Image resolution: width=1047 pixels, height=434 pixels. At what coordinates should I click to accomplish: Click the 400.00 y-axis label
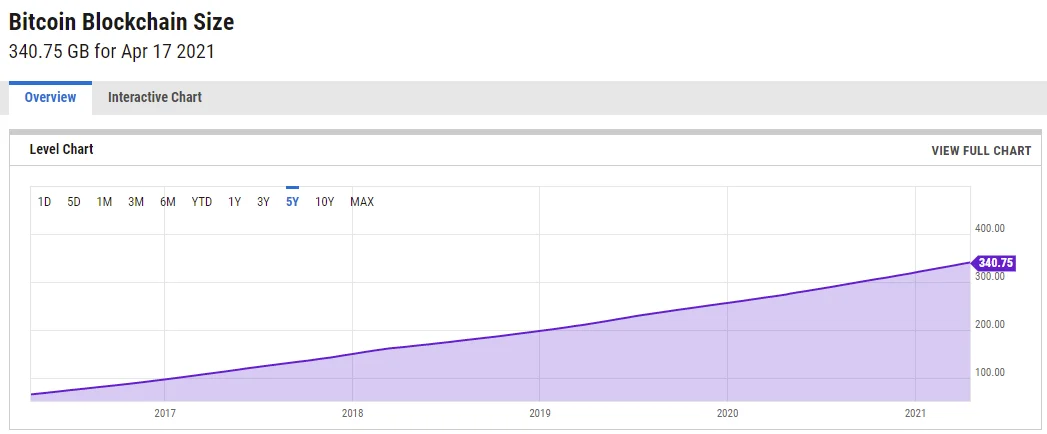click(x=990, y=228)
